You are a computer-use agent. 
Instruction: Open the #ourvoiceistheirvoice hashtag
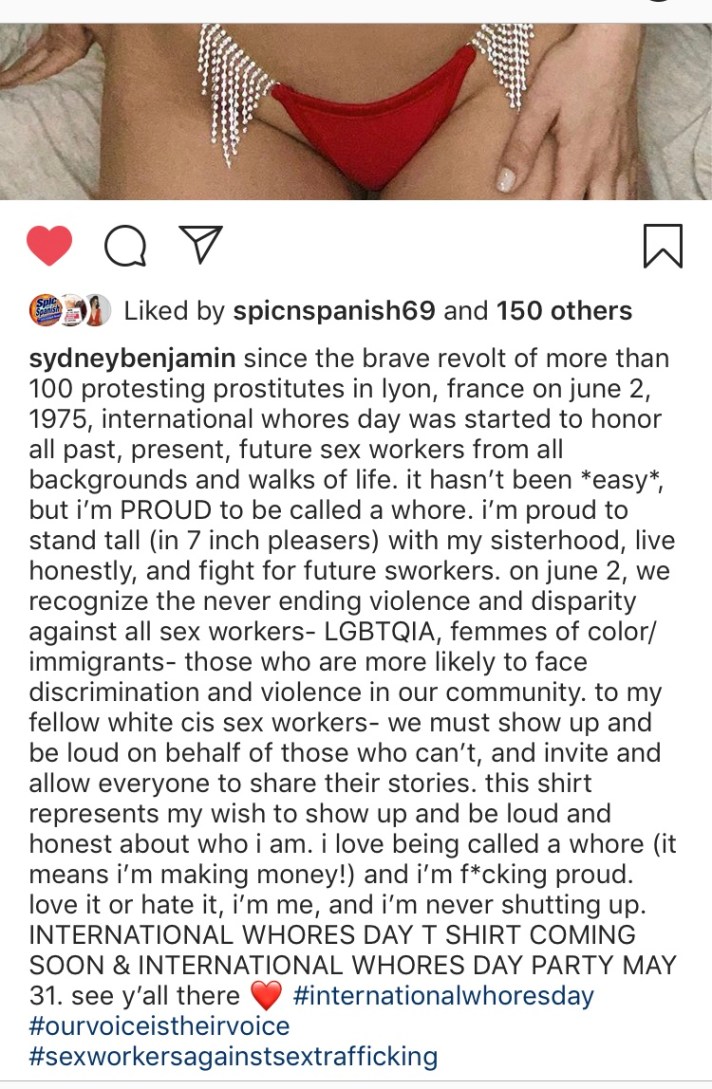pyautogui.click(x=160, y=1026)
